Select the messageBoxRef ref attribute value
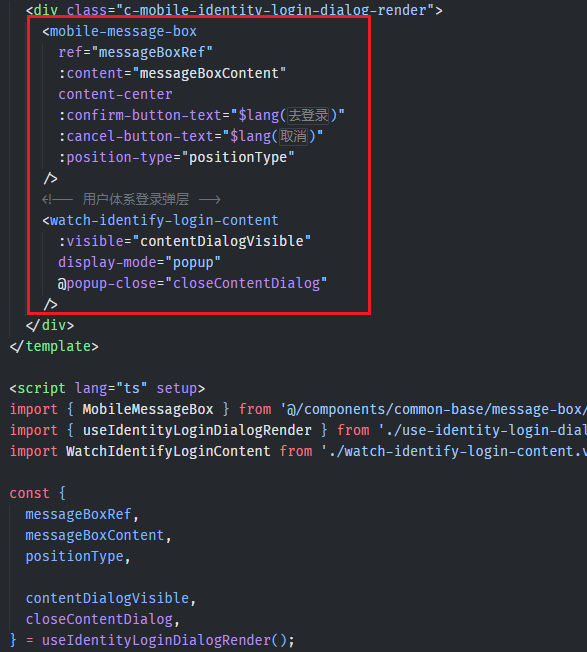587x652 pixels. pyautogui.click(x=152, y=52)
